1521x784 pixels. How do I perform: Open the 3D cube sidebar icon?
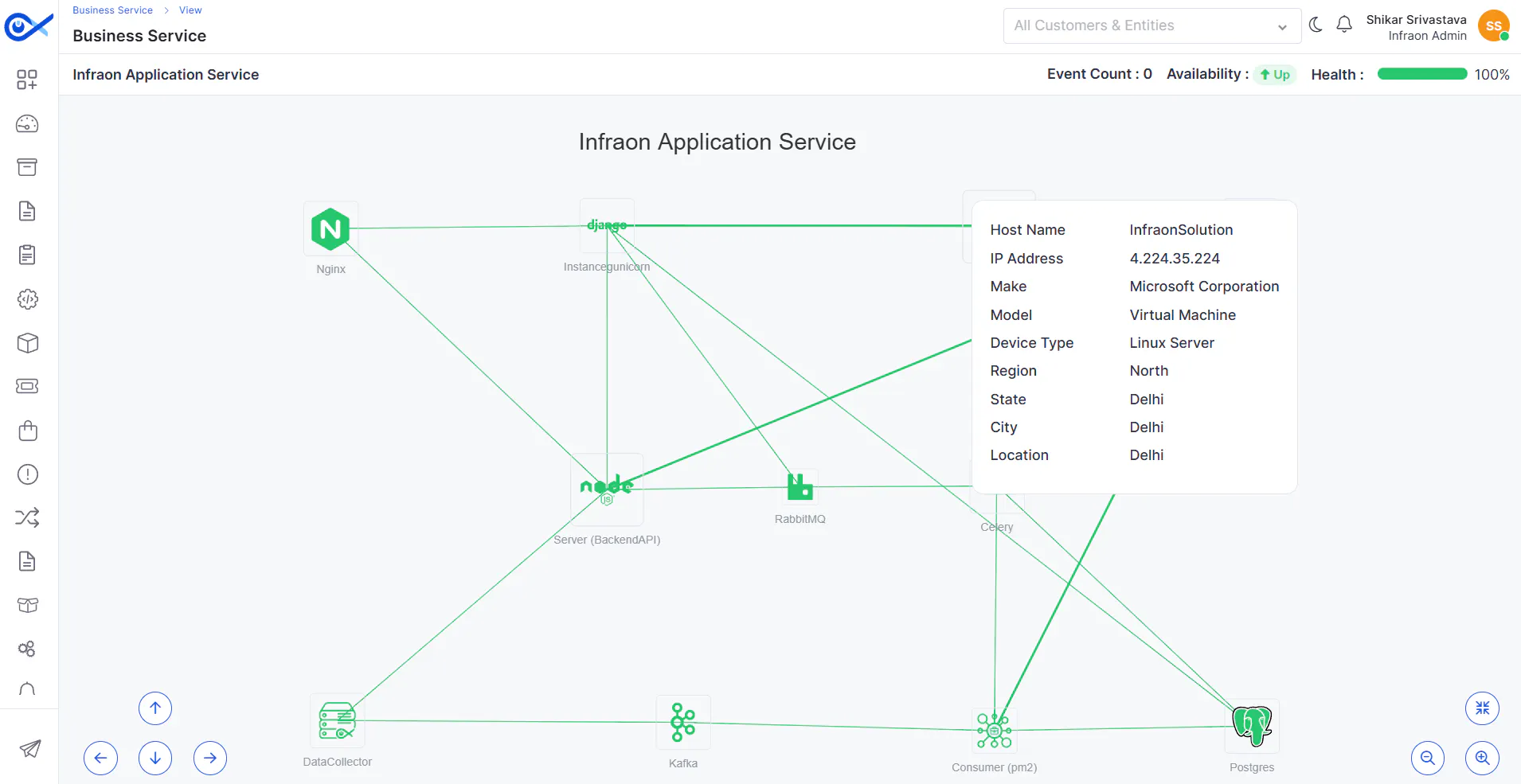coord(27,343)
